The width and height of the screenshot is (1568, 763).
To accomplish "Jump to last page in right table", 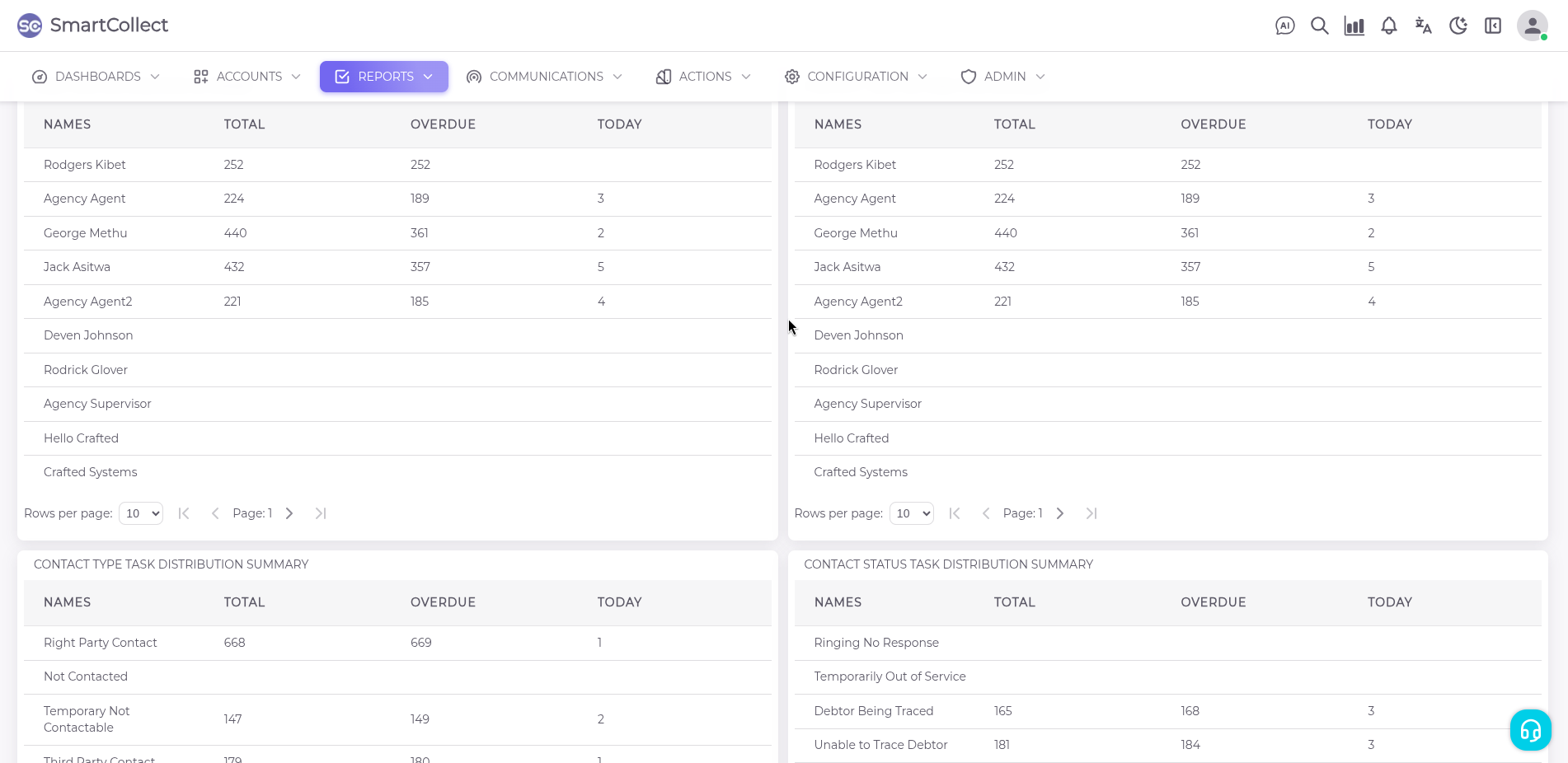I will 1091,513.
